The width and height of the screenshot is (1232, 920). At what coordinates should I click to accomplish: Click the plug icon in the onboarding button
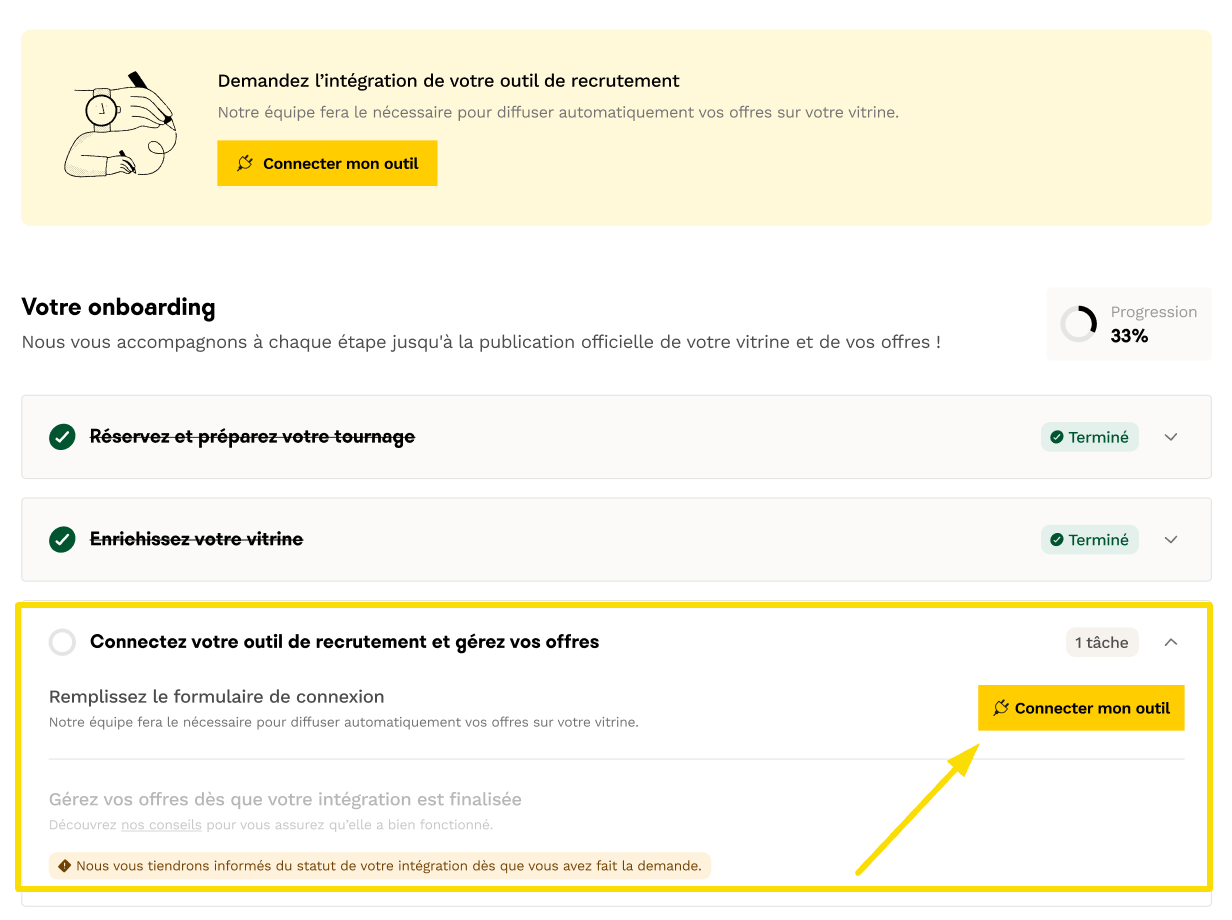coord(1001,708)
